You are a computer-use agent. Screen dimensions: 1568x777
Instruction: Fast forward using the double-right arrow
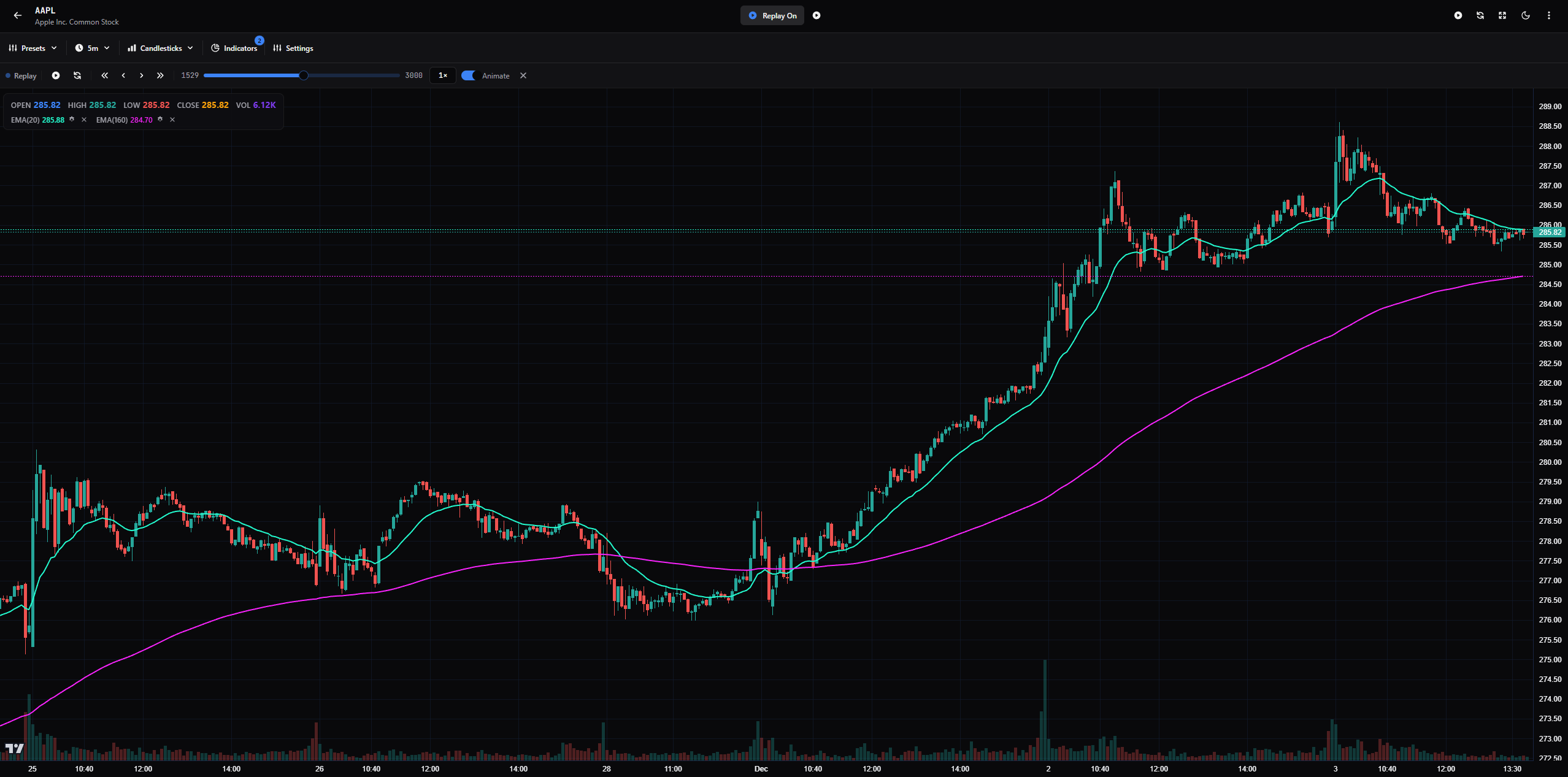click(160, 75)
